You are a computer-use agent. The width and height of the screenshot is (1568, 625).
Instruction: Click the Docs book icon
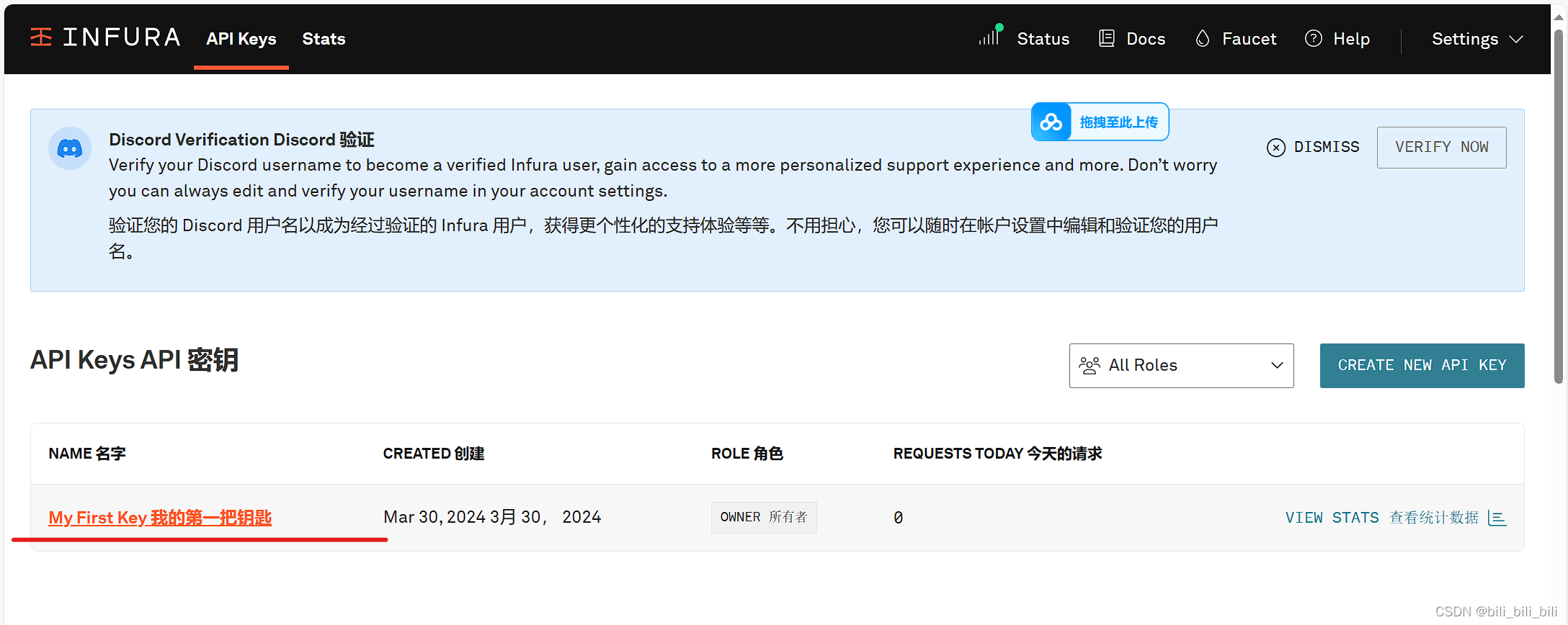[x=1106, y=38]
